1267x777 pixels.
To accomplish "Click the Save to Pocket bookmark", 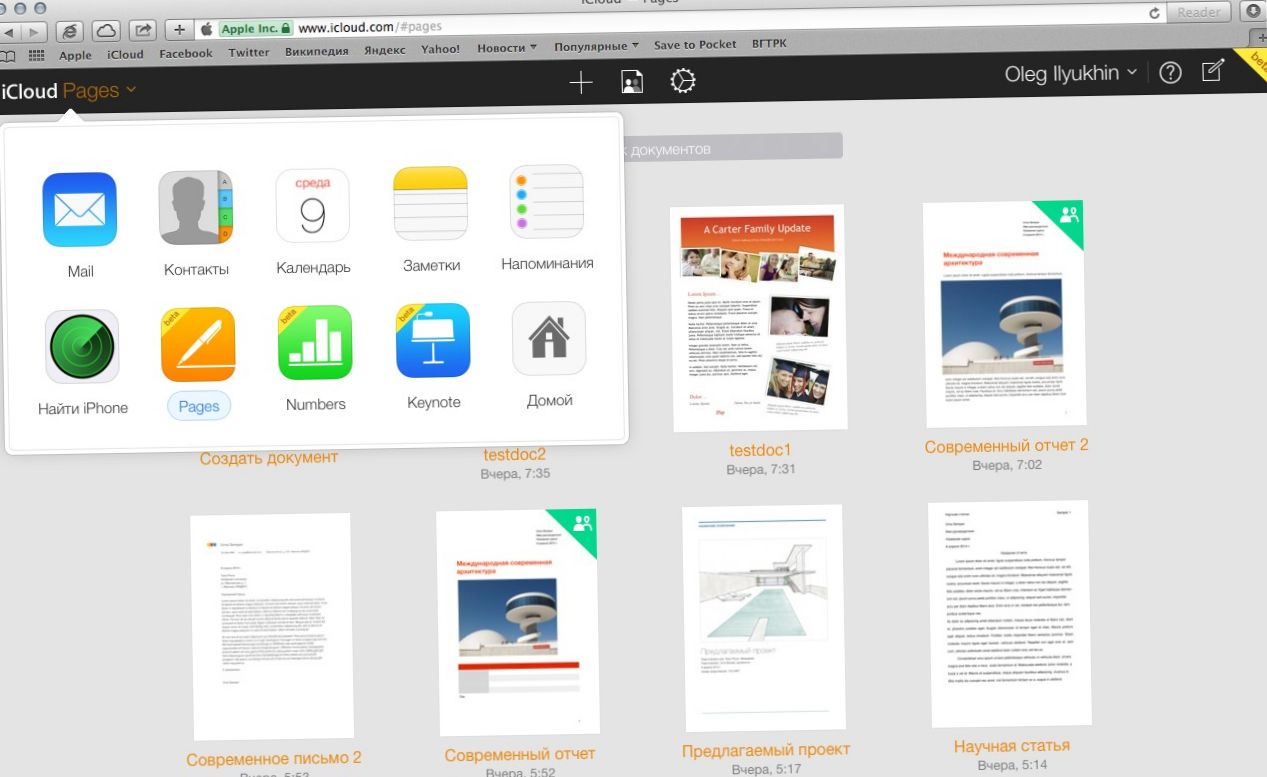I will pyautogui.click(x=695, y=45).
